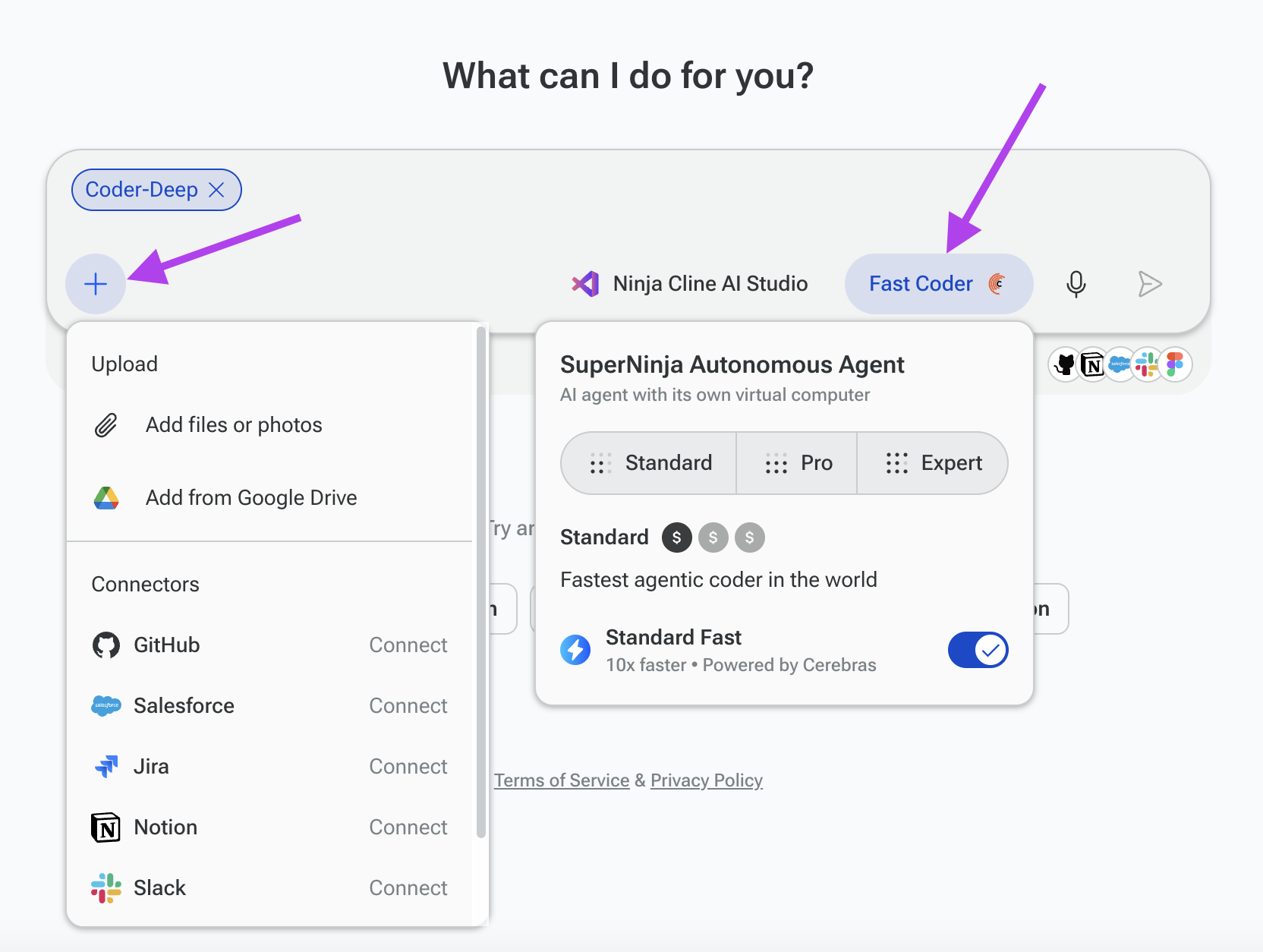
Task: Open Ninja Cline AI Studio
Action: click(689, 284)
